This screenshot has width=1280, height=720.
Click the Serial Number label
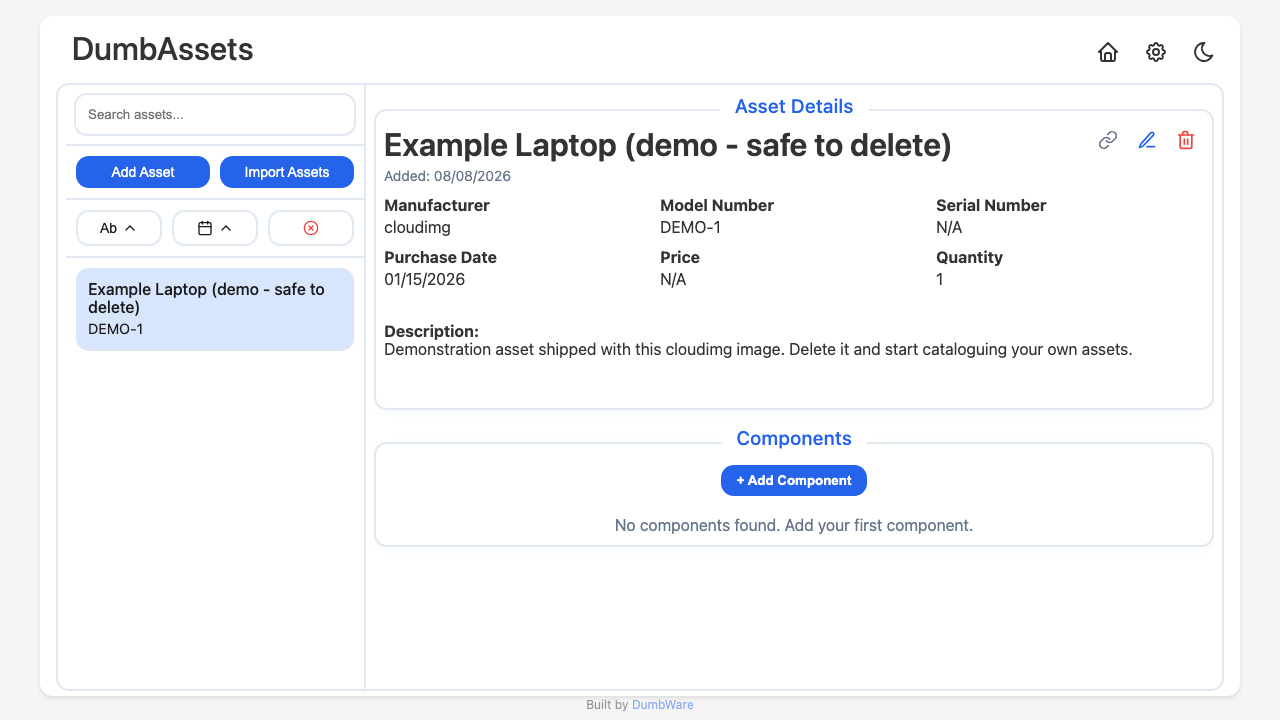[x=991, y=205]
